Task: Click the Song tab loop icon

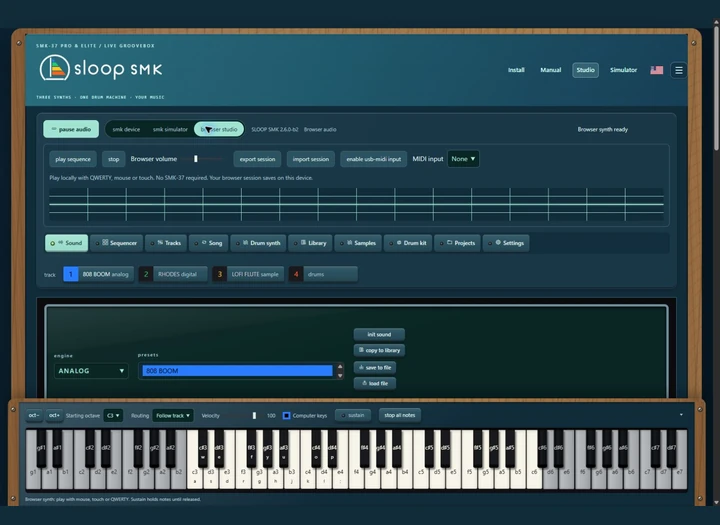Action: pos(204,242)
